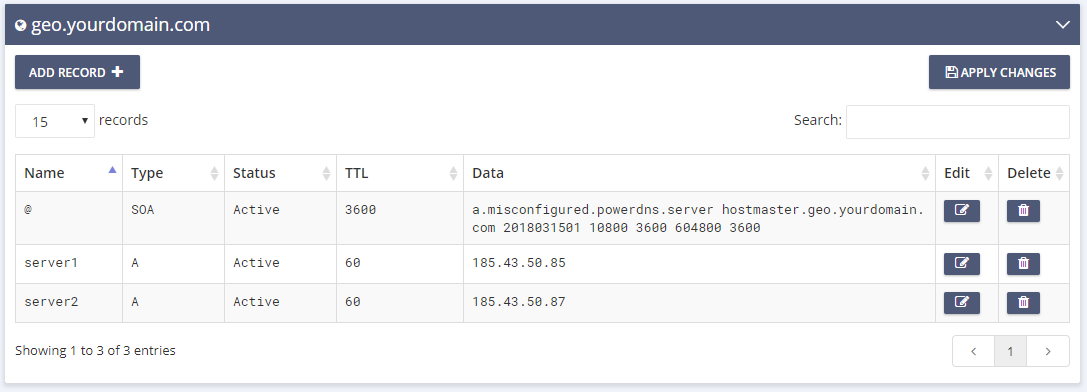Sort table by Type column
This screenshot has width=1087, height=392.
(x=173, y=173)
